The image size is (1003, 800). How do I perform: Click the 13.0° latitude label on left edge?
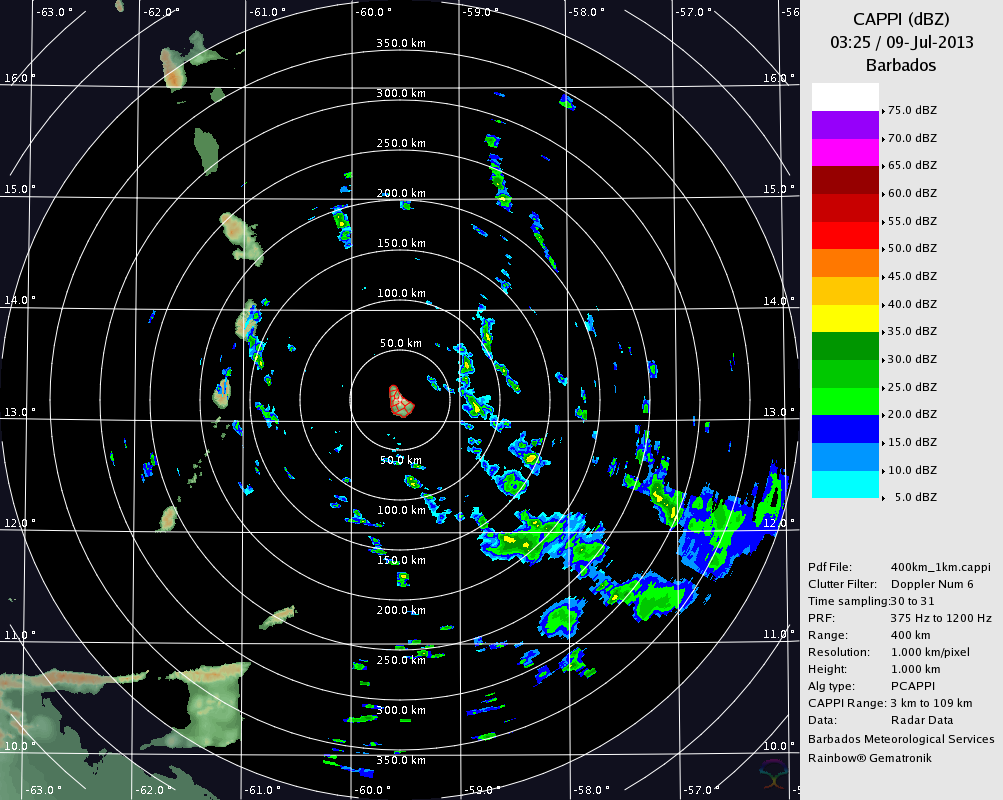[x=19, y=412]
